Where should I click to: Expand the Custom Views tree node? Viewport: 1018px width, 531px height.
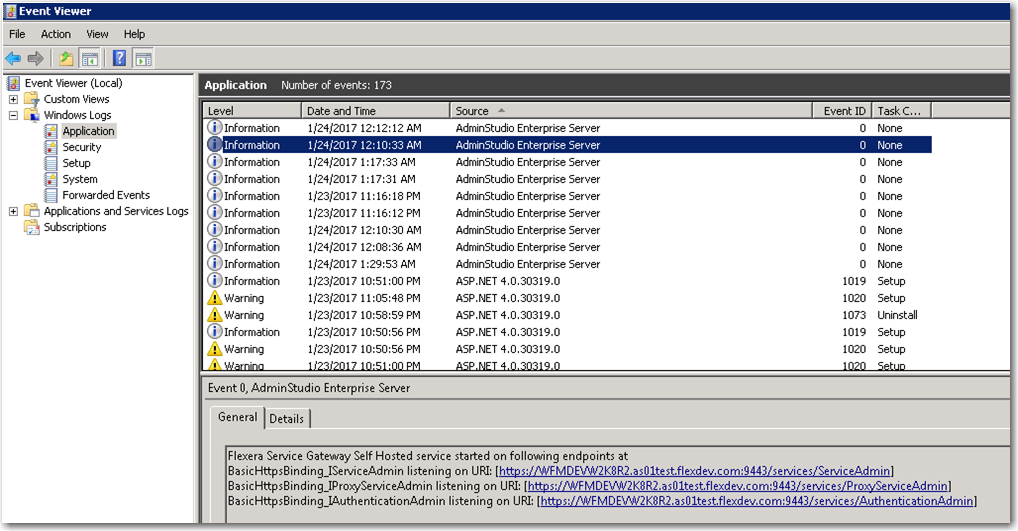(x=13, y=99)
